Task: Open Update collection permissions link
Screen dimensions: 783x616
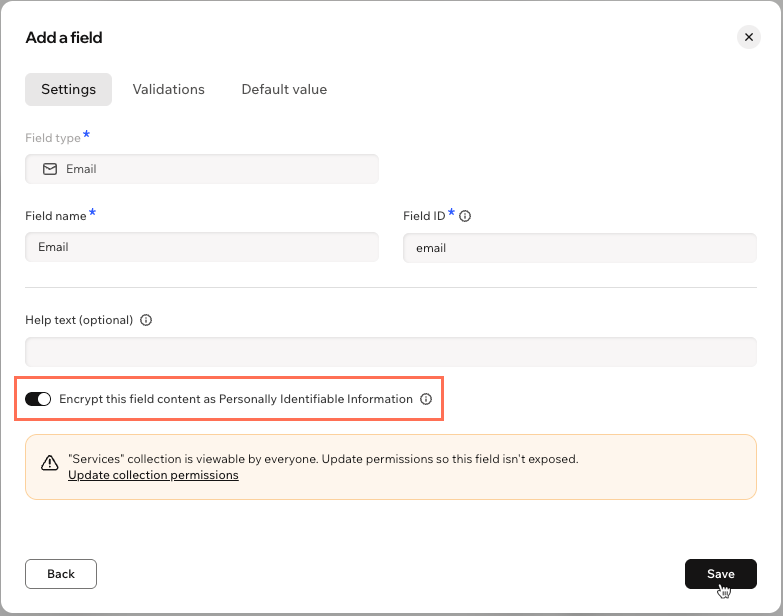Action: (153, 475)
